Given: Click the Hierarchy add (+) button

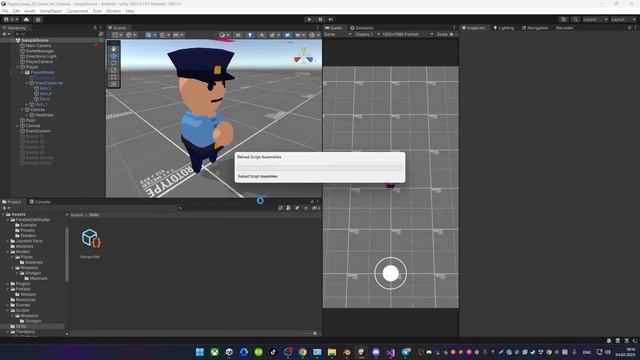Looking at the screenshot, I should coord(5,34).
